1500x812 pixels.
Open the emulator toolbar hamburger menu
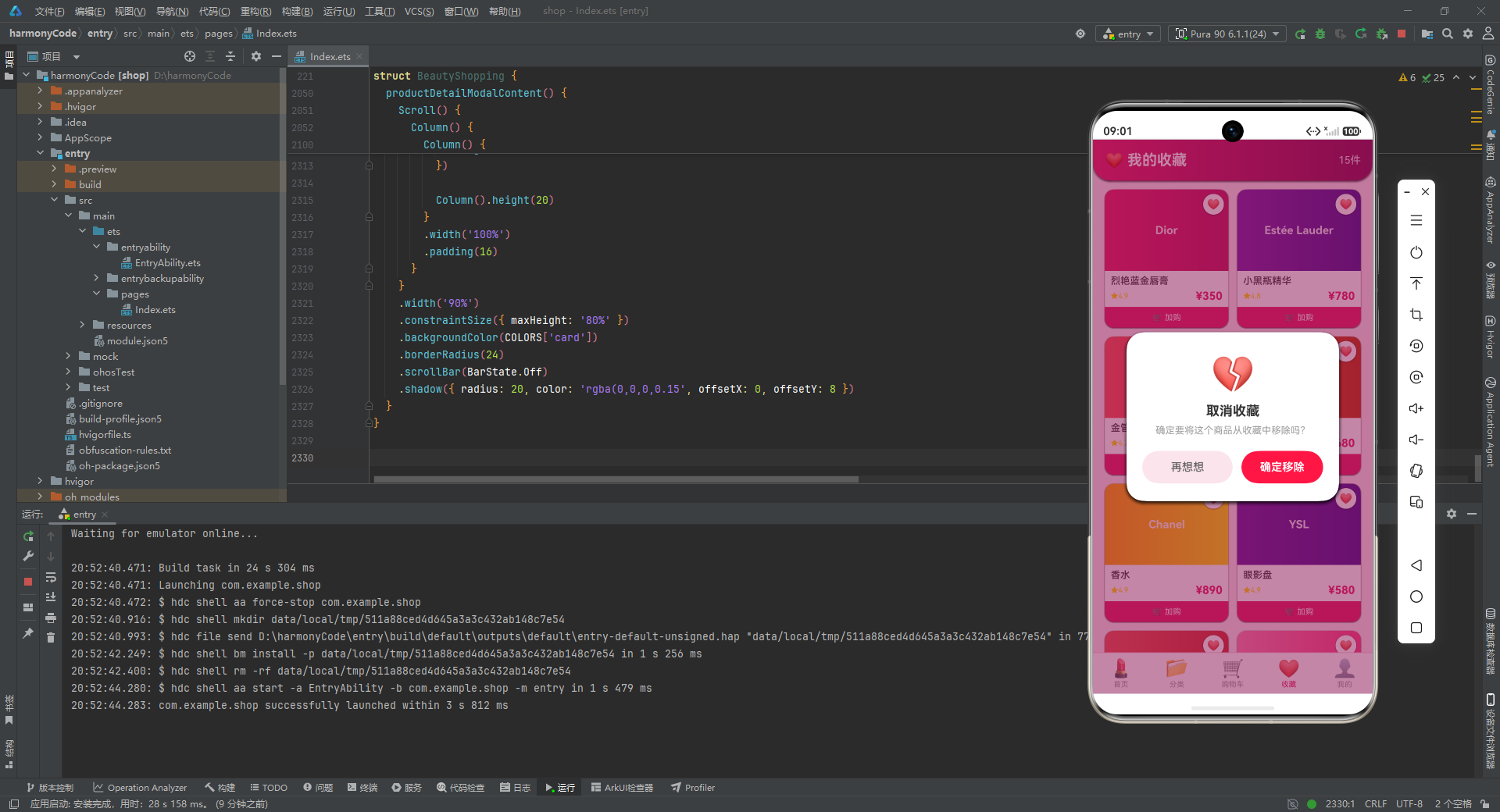click(x=1416, y=221)
